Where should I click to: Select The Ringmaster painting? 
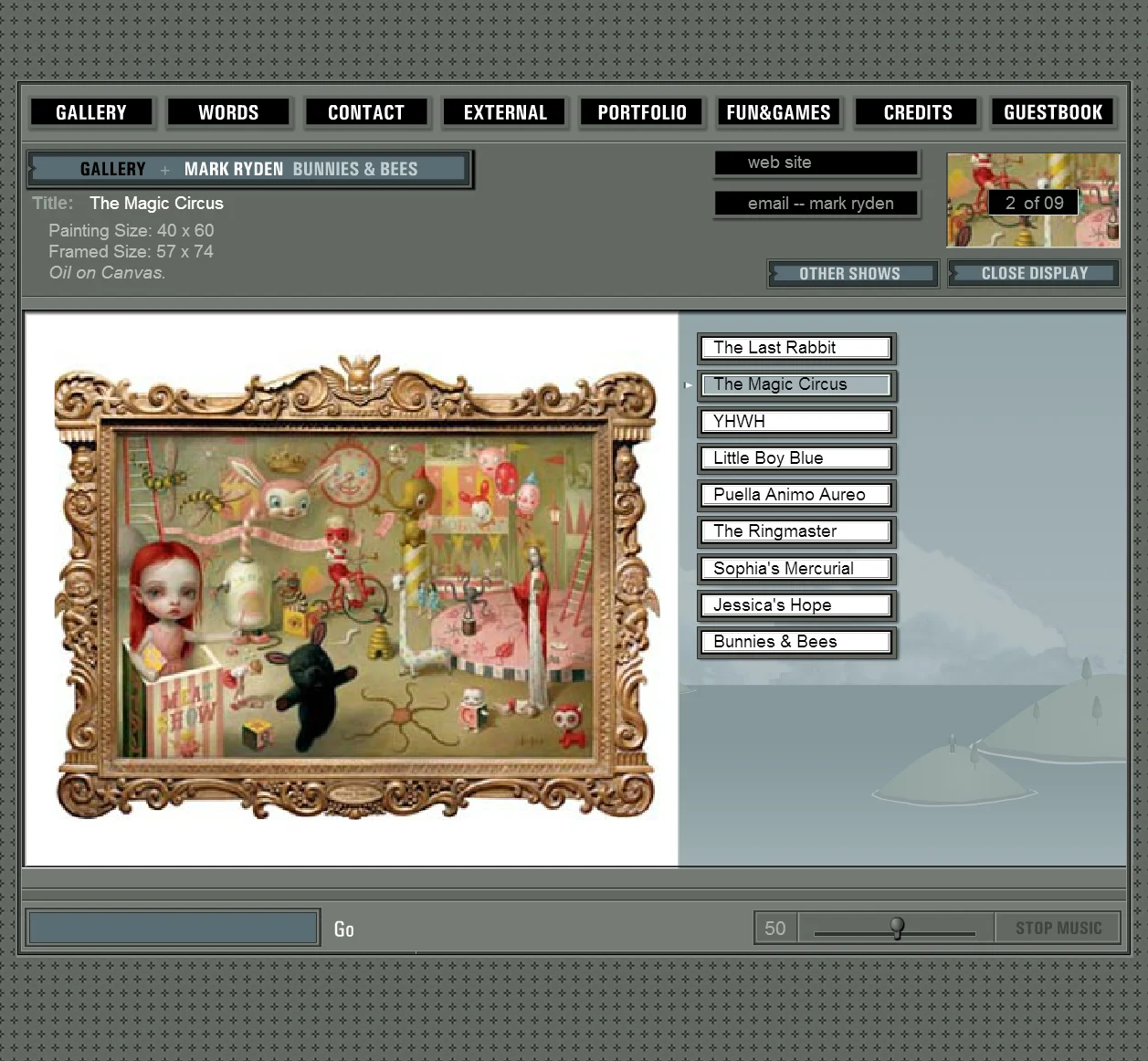(x=795, y=531)
